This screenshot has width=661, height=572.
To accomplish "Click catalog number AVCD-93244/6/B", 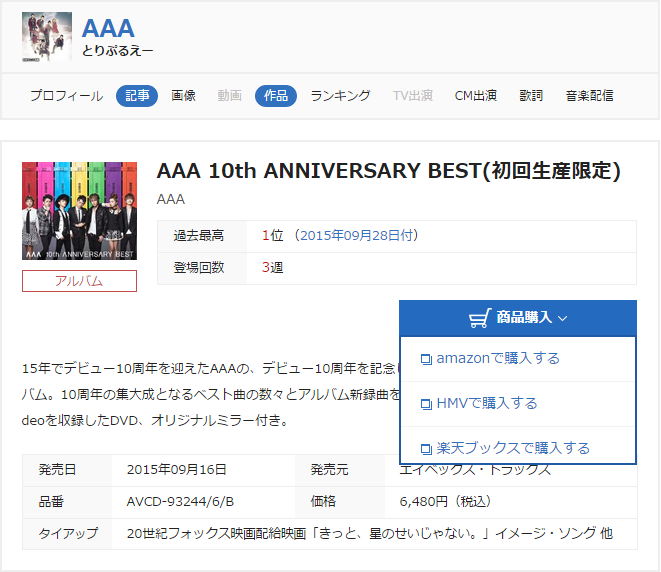I will pos(180,502).
